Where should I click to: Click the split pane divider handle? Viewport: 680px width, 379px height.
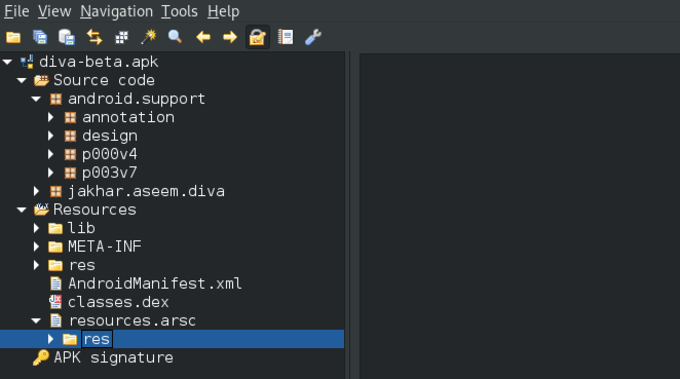[x=352, y=216]
